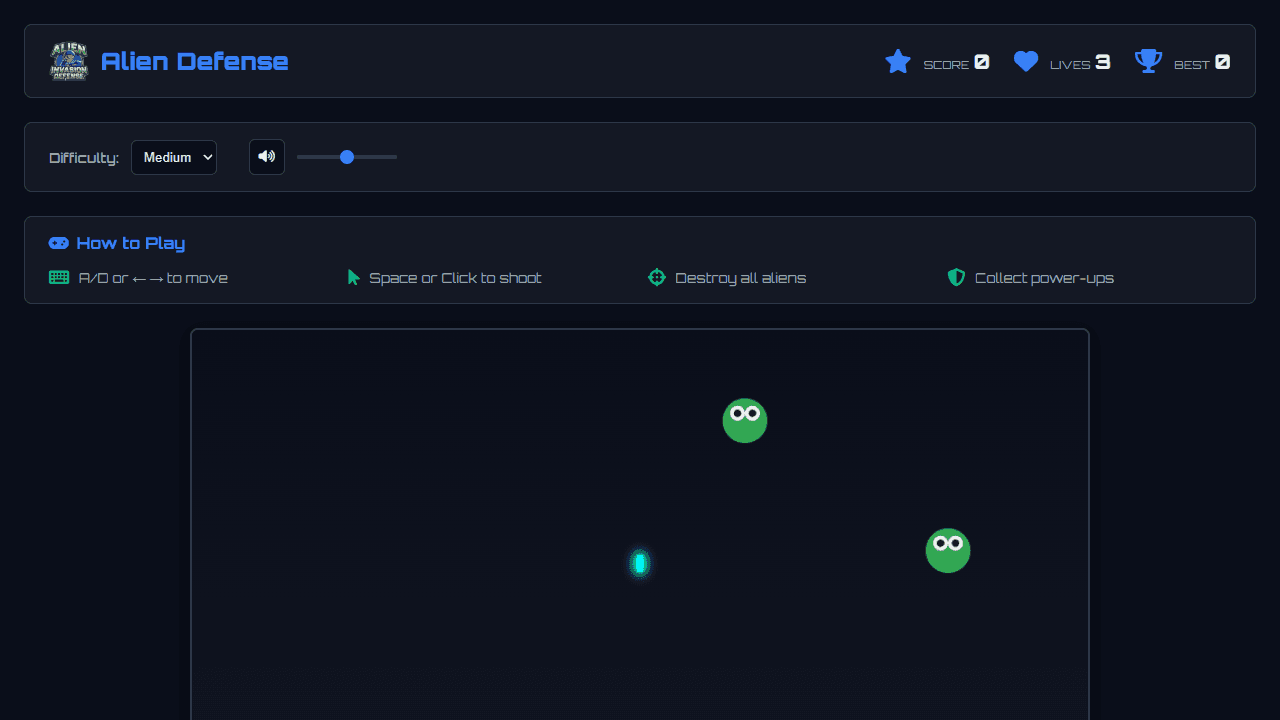This screenshot has width=1280, height=720.
Task: Click the 'Space or Click to shoot' text
Action: [455, 278]
